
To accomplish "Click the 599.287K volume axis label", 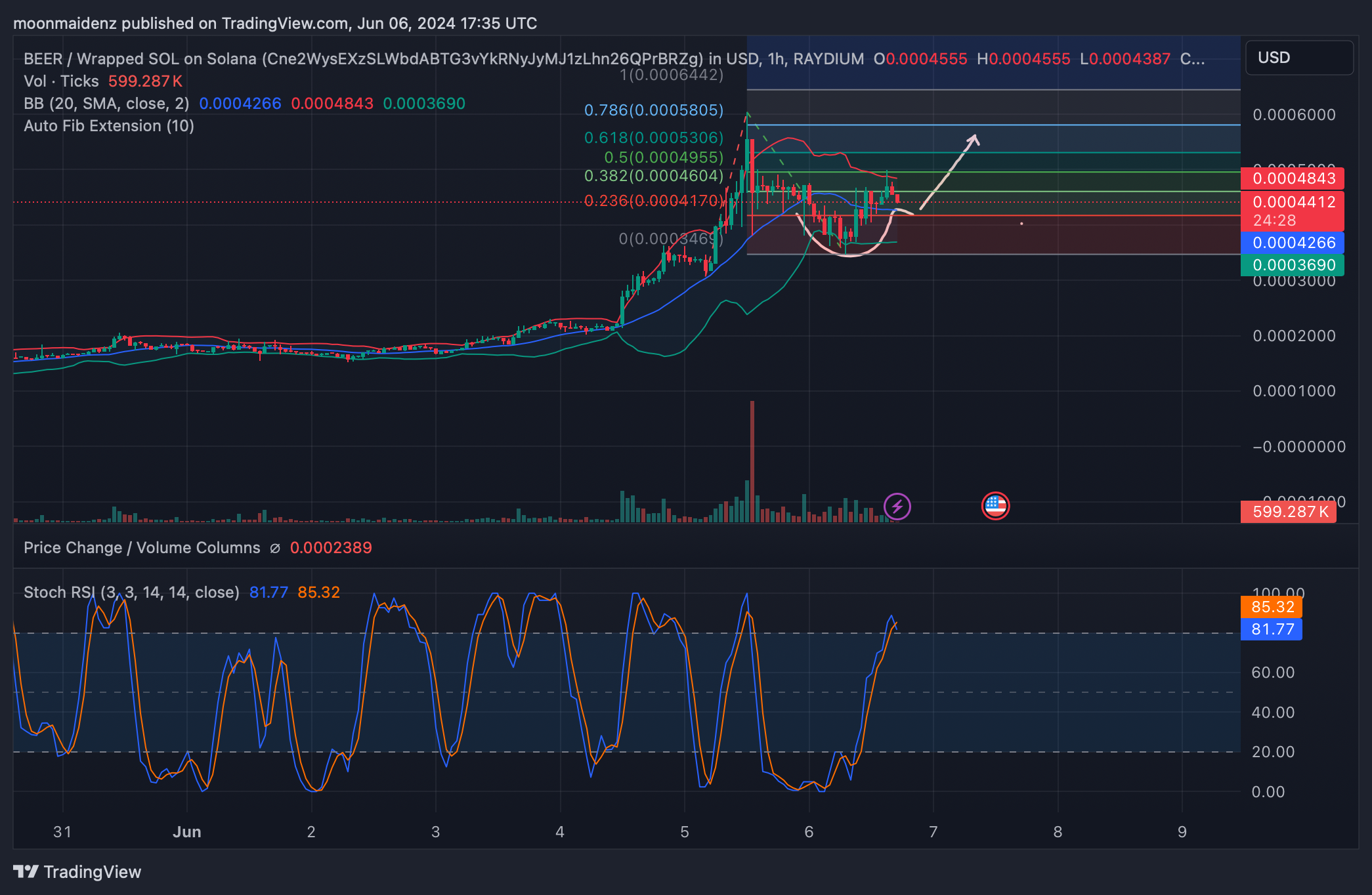I will click(1289, 512).
